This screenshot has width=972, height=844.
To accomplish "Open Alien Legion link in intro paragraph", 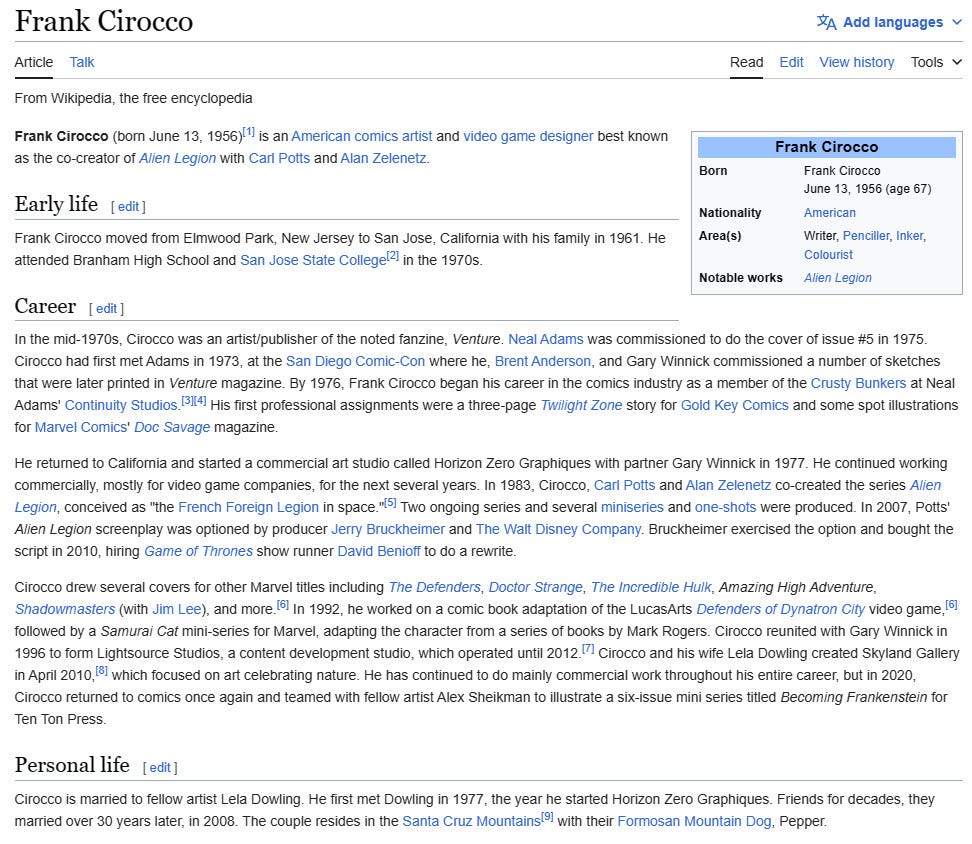I will 177,158.
